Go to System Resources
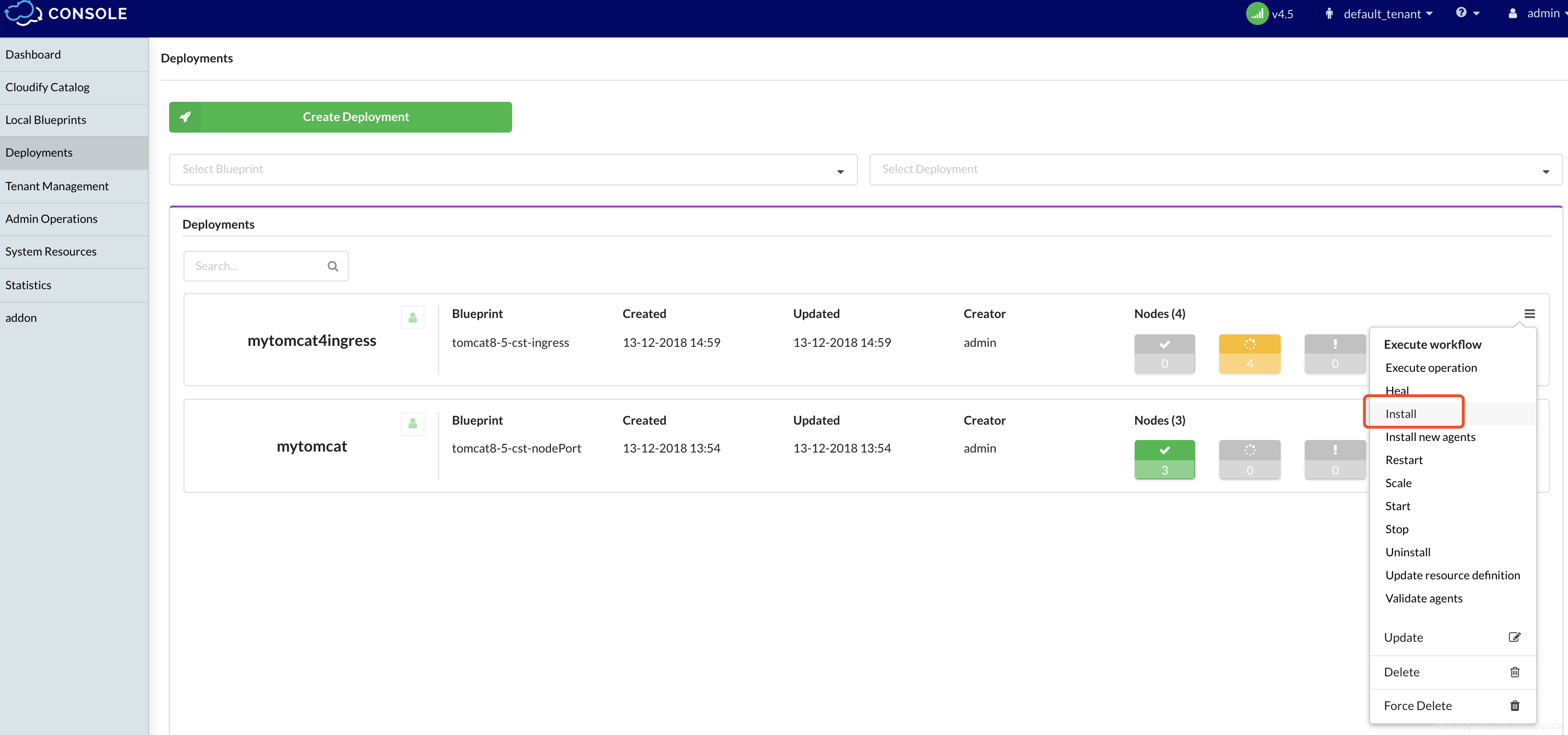The image size is (1568, 735). point(74,253)
